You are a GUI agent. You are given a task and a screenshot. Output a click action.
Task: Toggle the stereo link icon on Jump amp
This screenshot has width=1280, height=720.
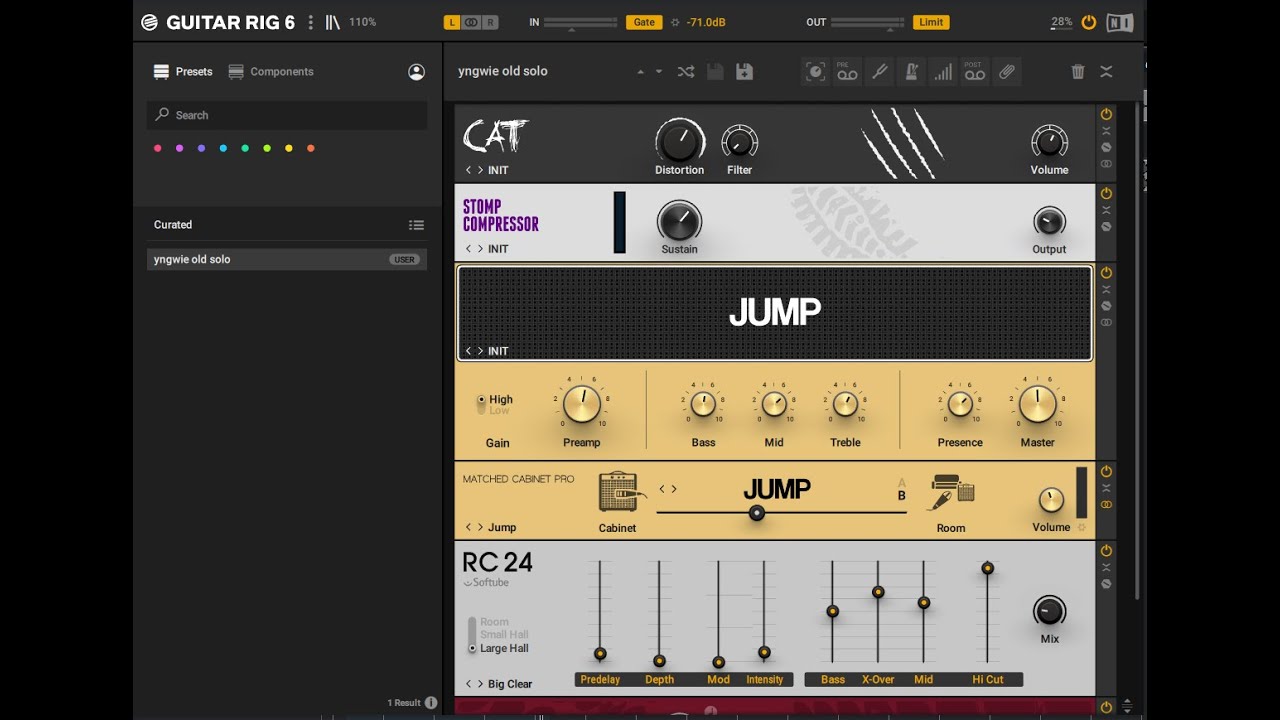[1106, 323]
